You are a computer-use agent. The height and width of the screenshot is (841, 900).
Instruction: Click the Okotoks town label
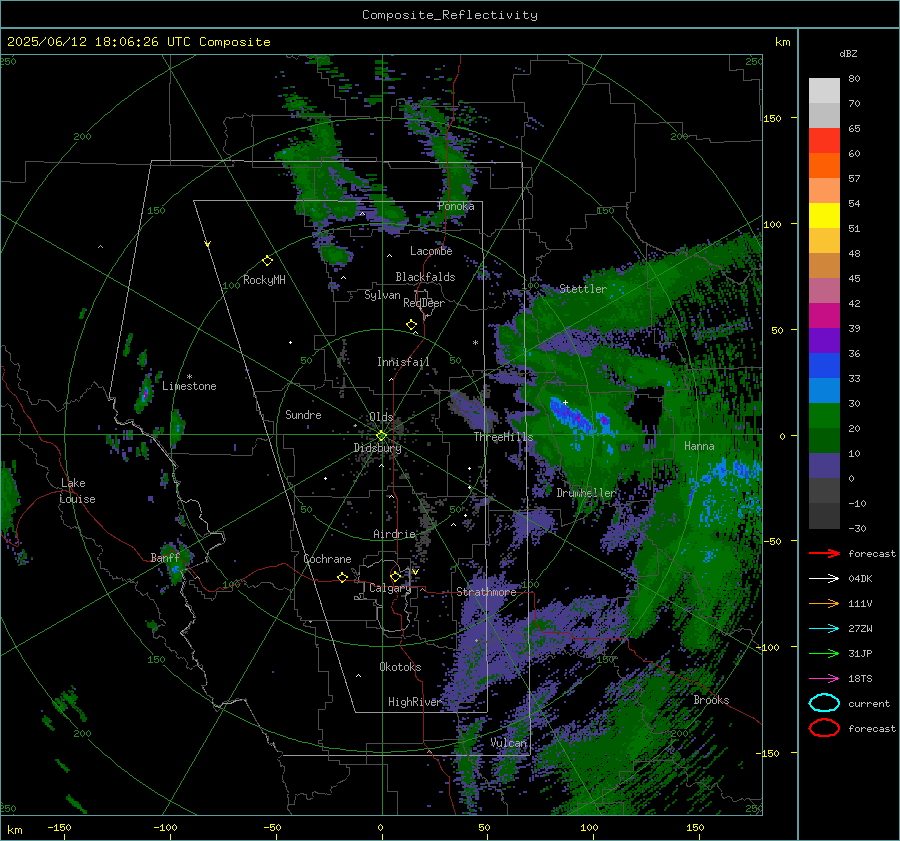[400, 667]
